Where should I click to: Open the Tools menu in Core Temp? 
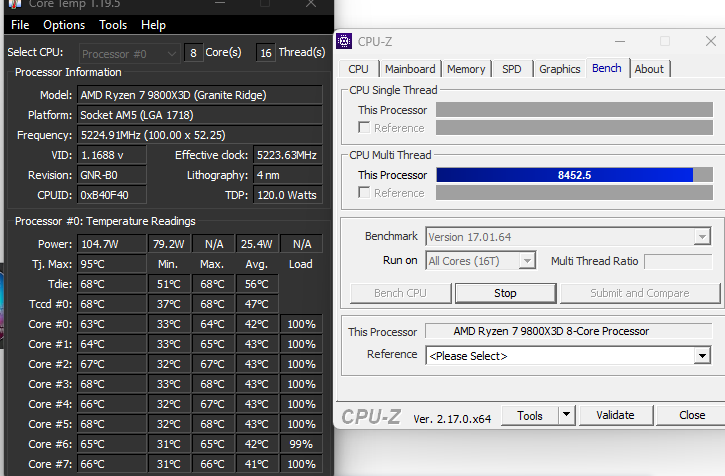point(113,25)
